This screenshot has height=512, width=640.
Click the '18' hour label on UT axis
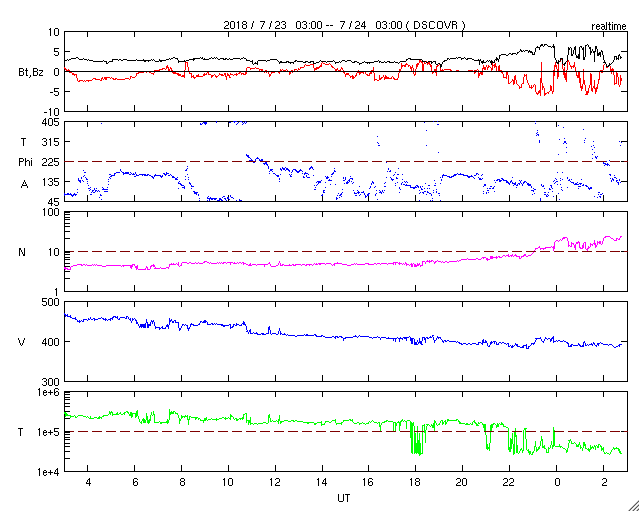click(416, 482)
